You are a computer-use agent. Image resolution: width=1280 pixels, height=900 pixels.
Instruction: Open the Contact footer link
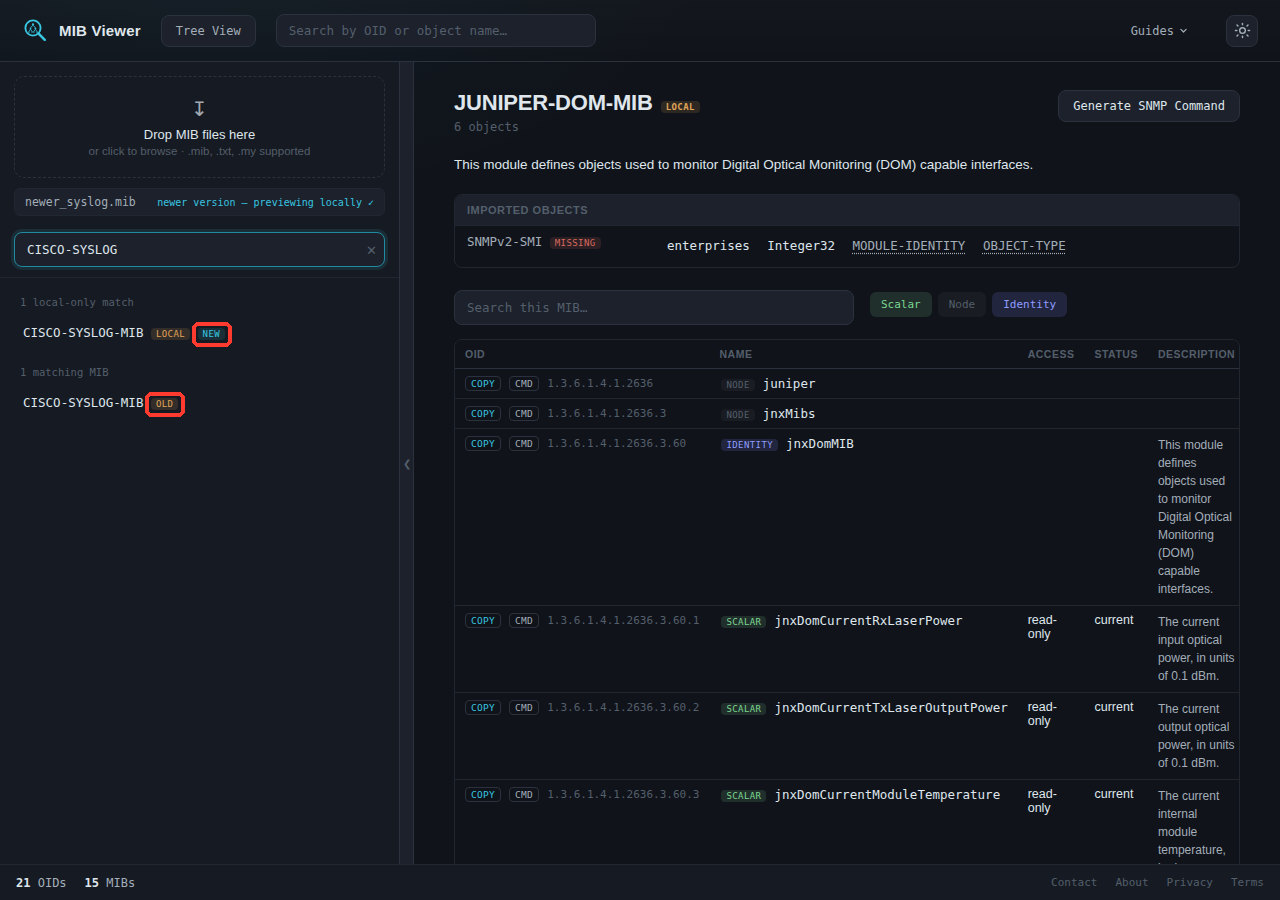pos(1074,882)
